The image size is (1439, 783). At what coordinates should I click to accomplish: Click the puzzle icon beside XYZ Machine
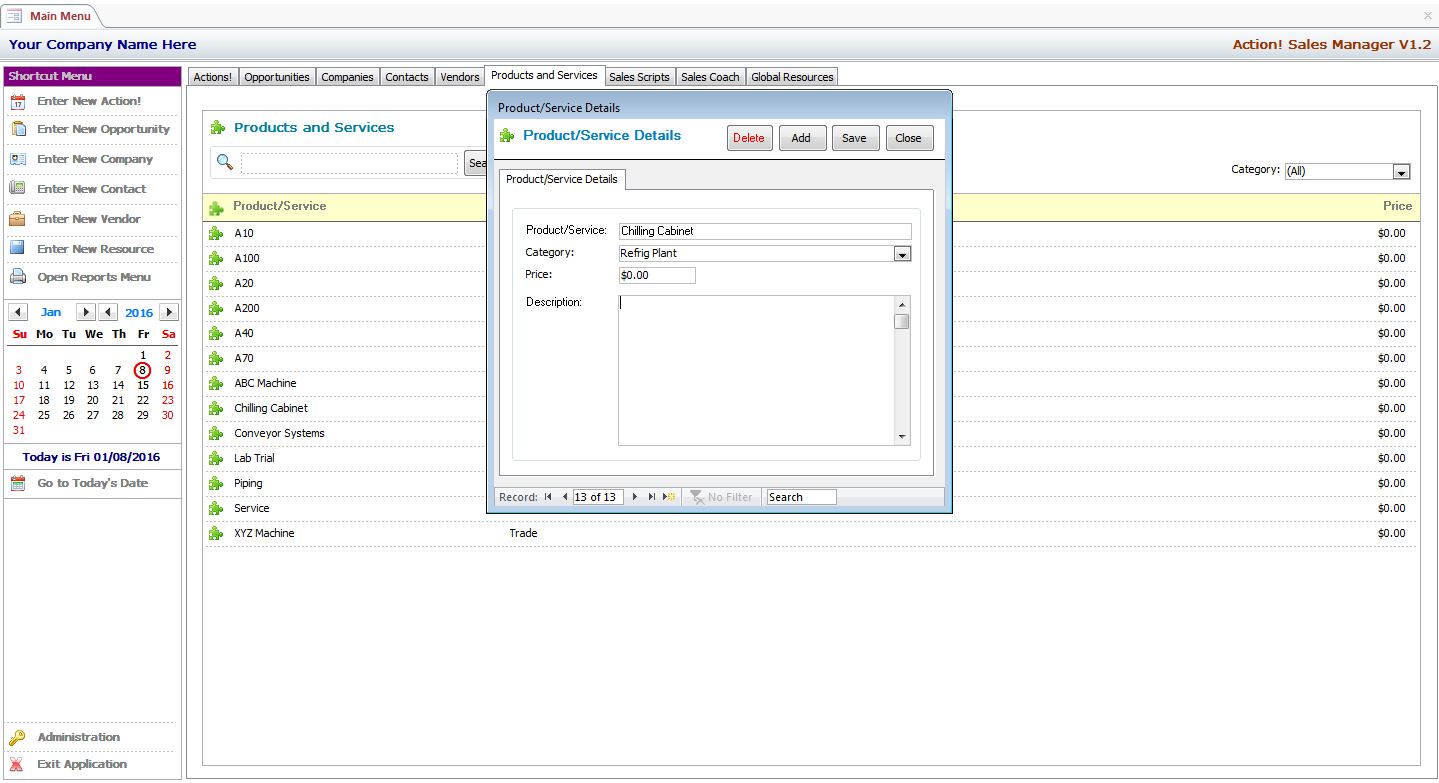pos(215,534)
